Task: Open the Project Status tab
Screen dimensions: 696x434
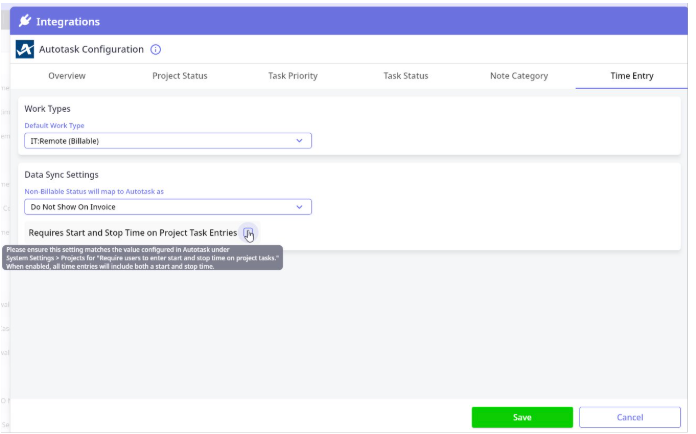Action: (180, 76)
